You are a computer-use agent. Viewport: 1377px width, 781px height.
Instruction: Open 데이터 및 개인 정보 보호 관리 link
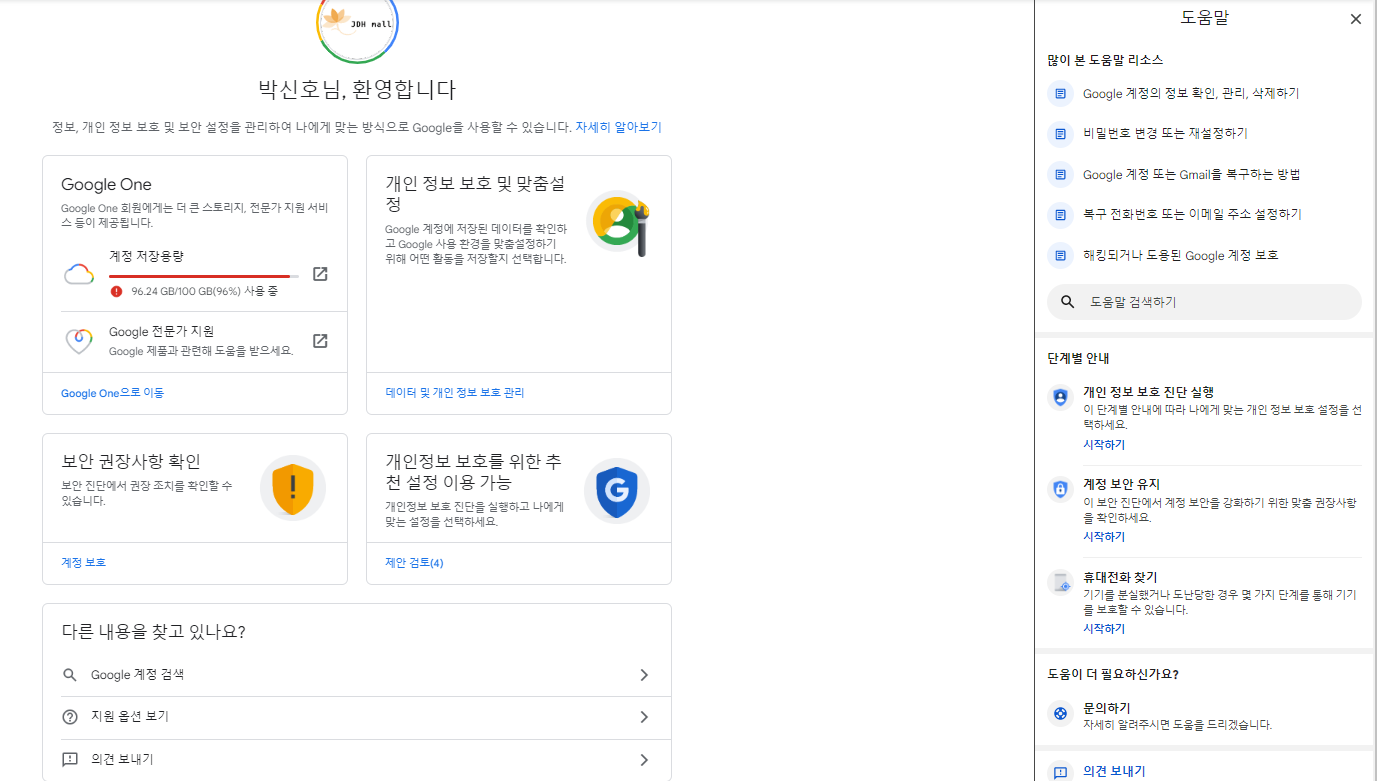[x=455, y=393]
